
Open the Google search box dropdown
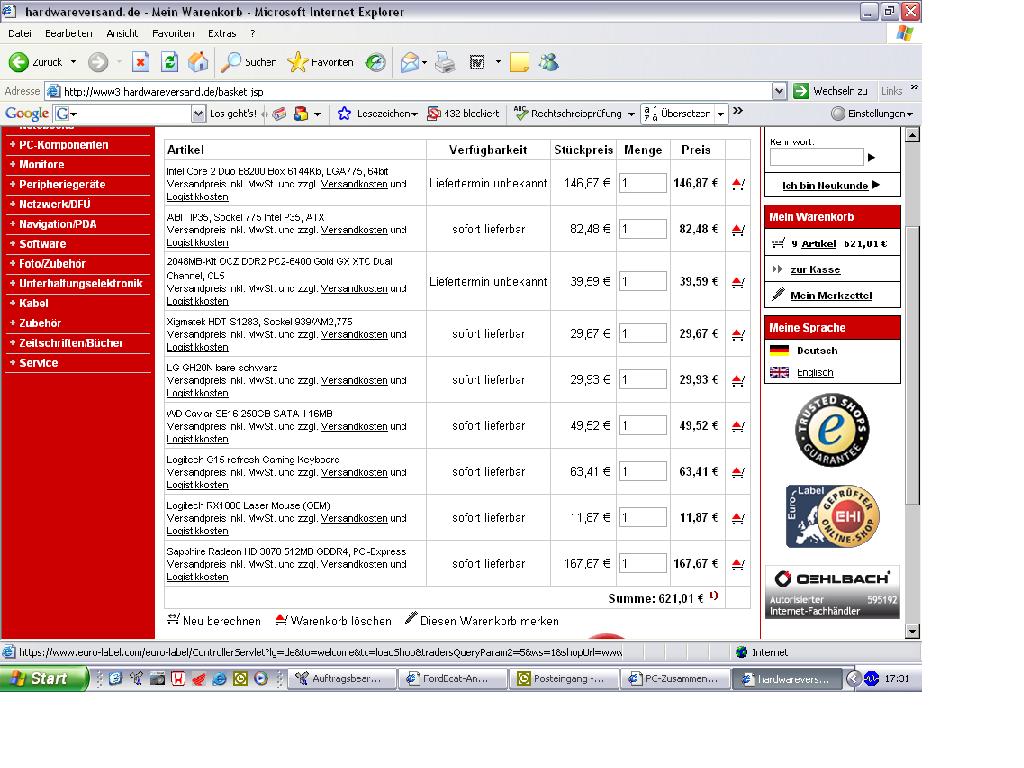[x=199, y=114]
